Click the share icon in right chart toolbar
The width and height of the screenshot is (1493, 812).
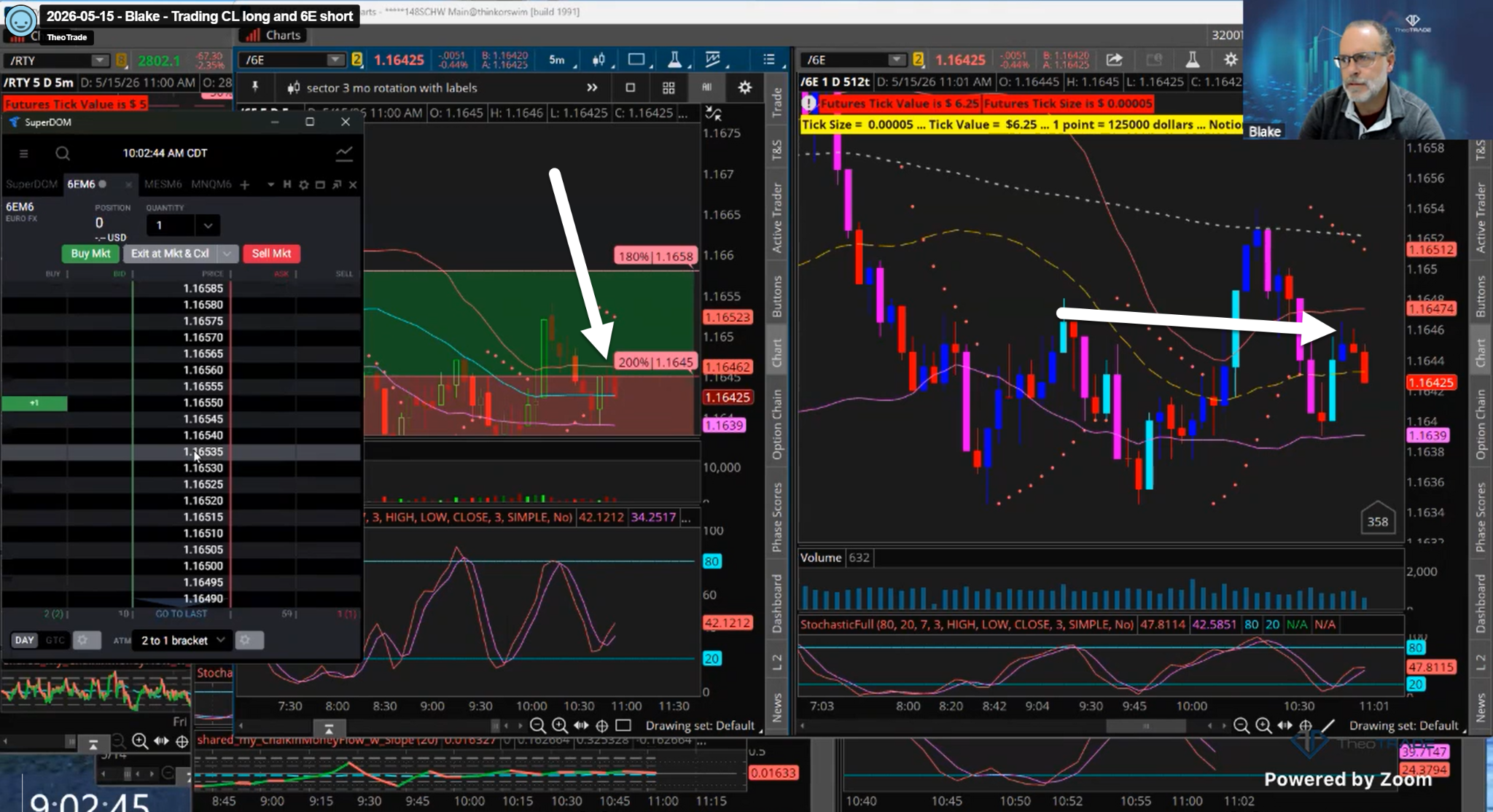[x=1114, y=60]
